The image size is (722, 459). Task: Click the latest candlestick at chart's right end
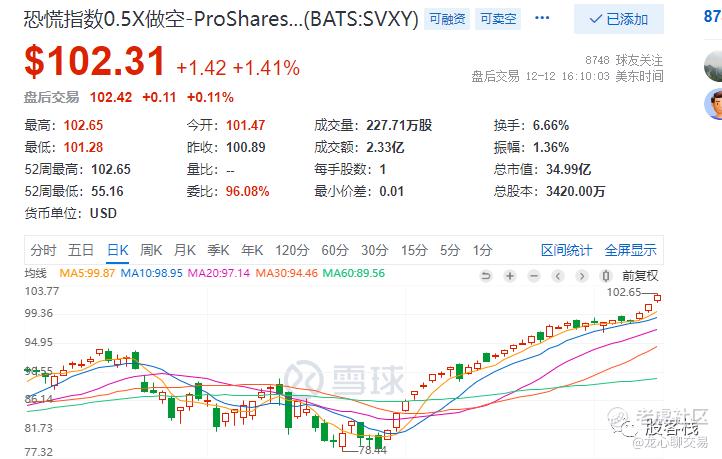(x=657, y=298)
